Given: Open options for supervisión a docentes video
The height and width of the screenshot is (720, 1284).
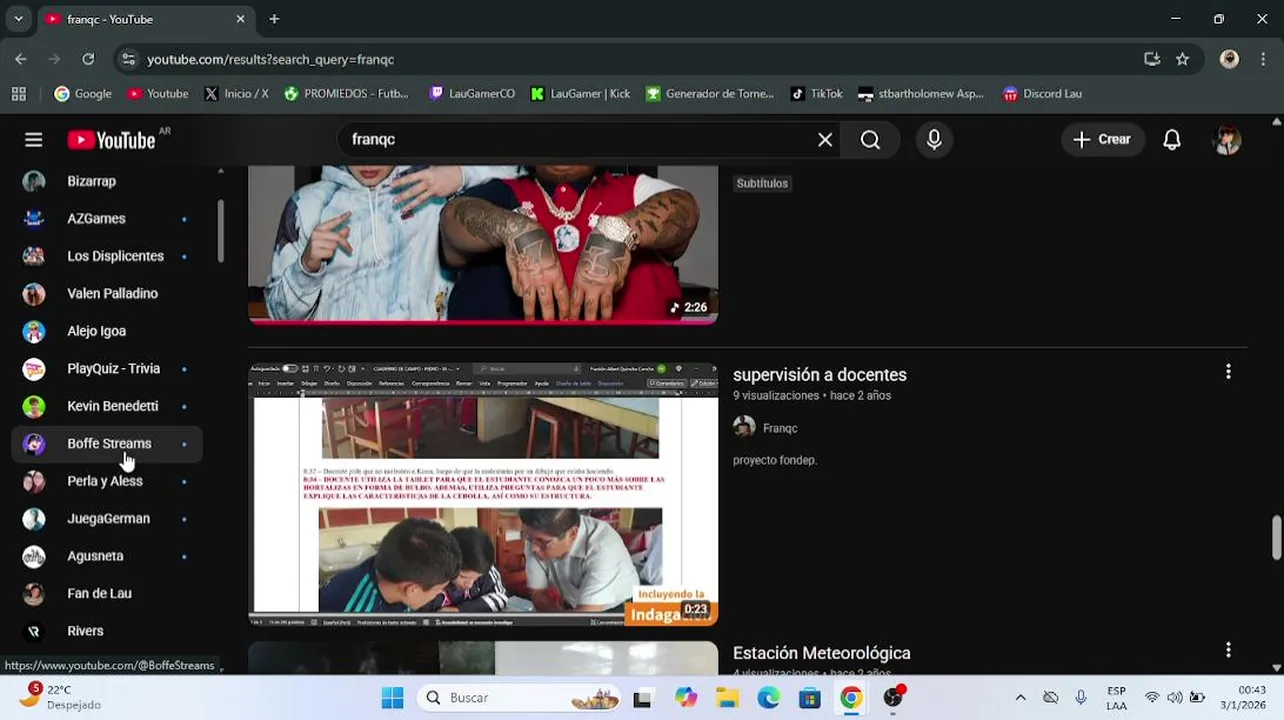Looking at the screenshot, I should [x=1228, y=372].
